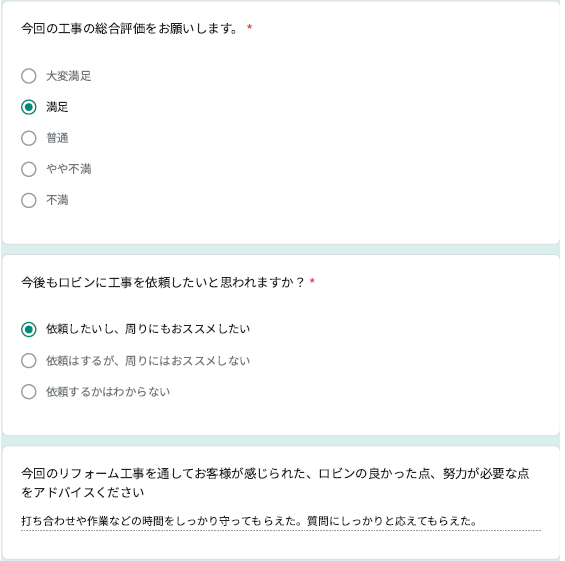Viewport: 565px width, 561px height.
Task: Click the 普通 option label
Action: 57,138
